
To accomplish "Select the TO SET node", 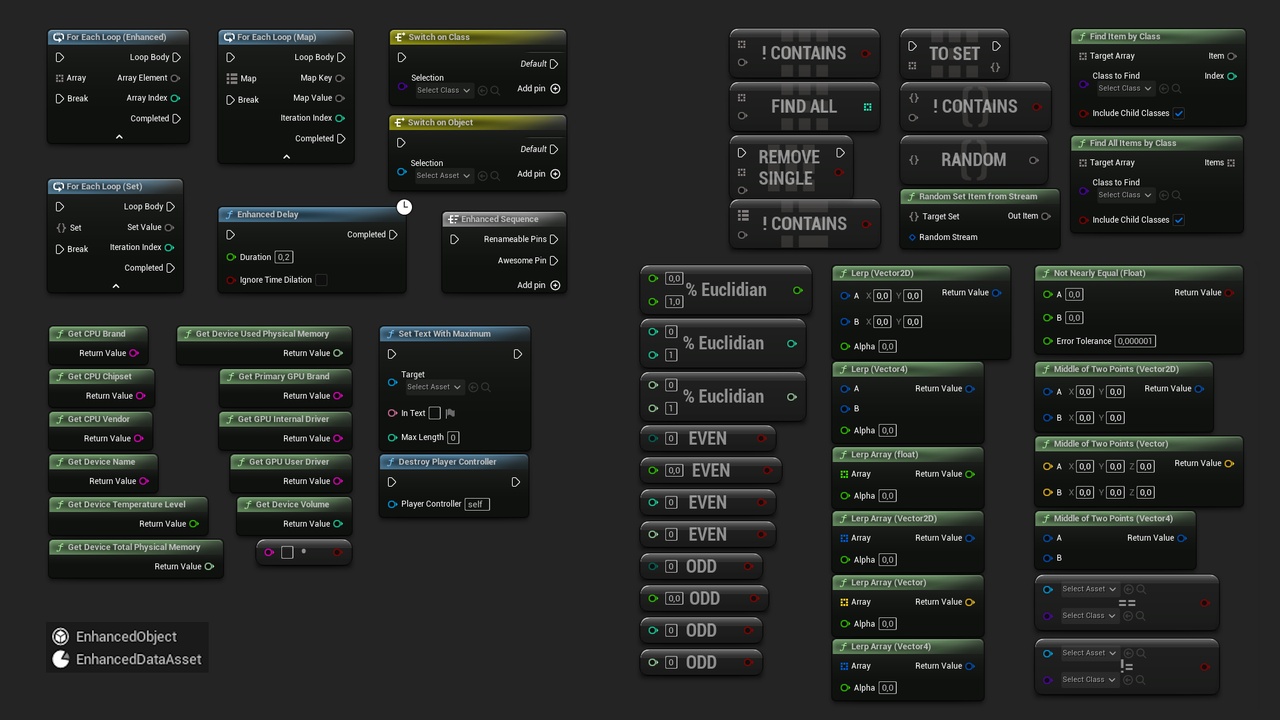I will click(x=954, y=54).
